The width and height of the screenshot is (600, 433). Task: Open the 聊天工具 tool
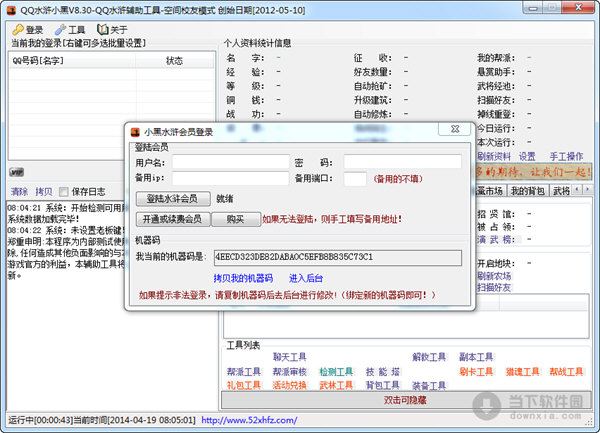click(290, 357)
